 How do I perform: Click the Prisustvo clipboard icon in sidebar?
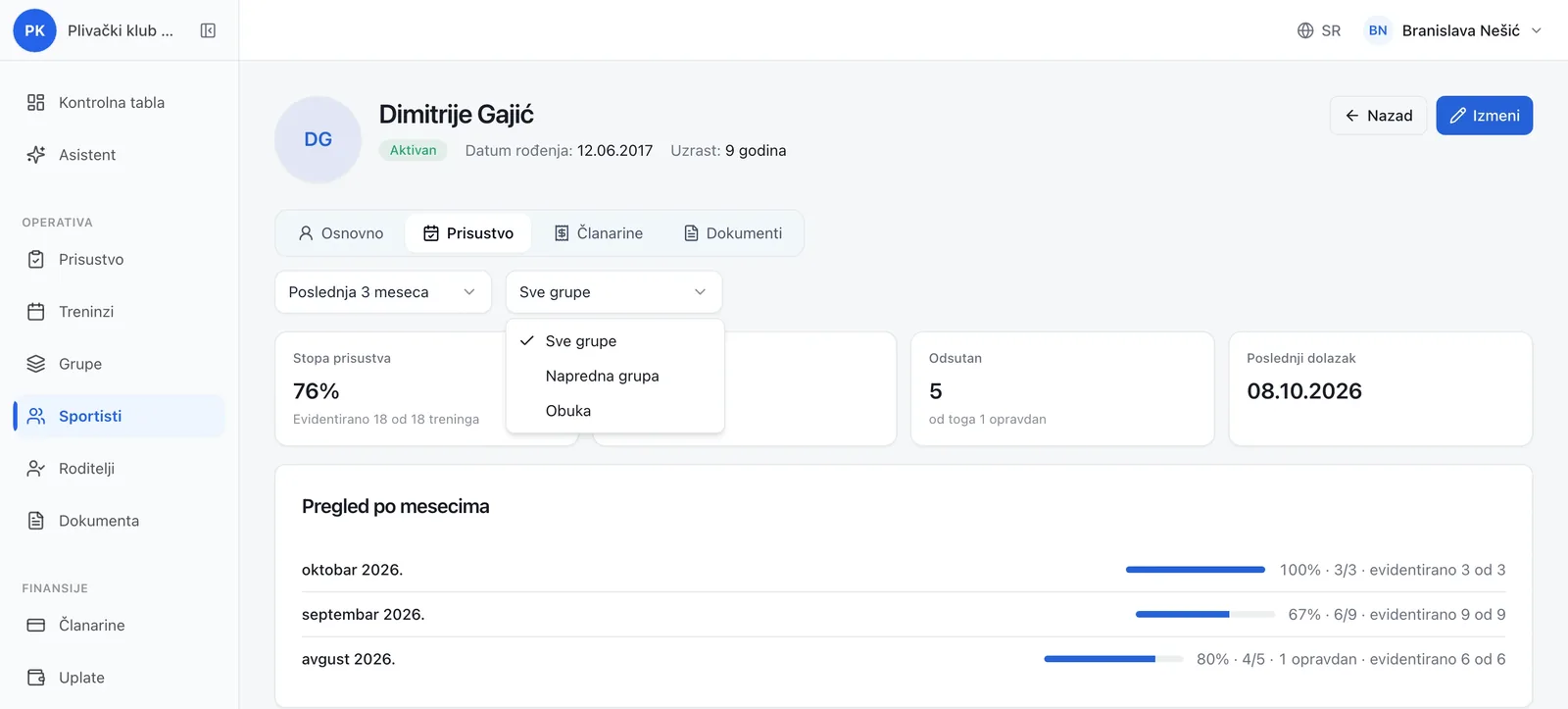point(36,259)
